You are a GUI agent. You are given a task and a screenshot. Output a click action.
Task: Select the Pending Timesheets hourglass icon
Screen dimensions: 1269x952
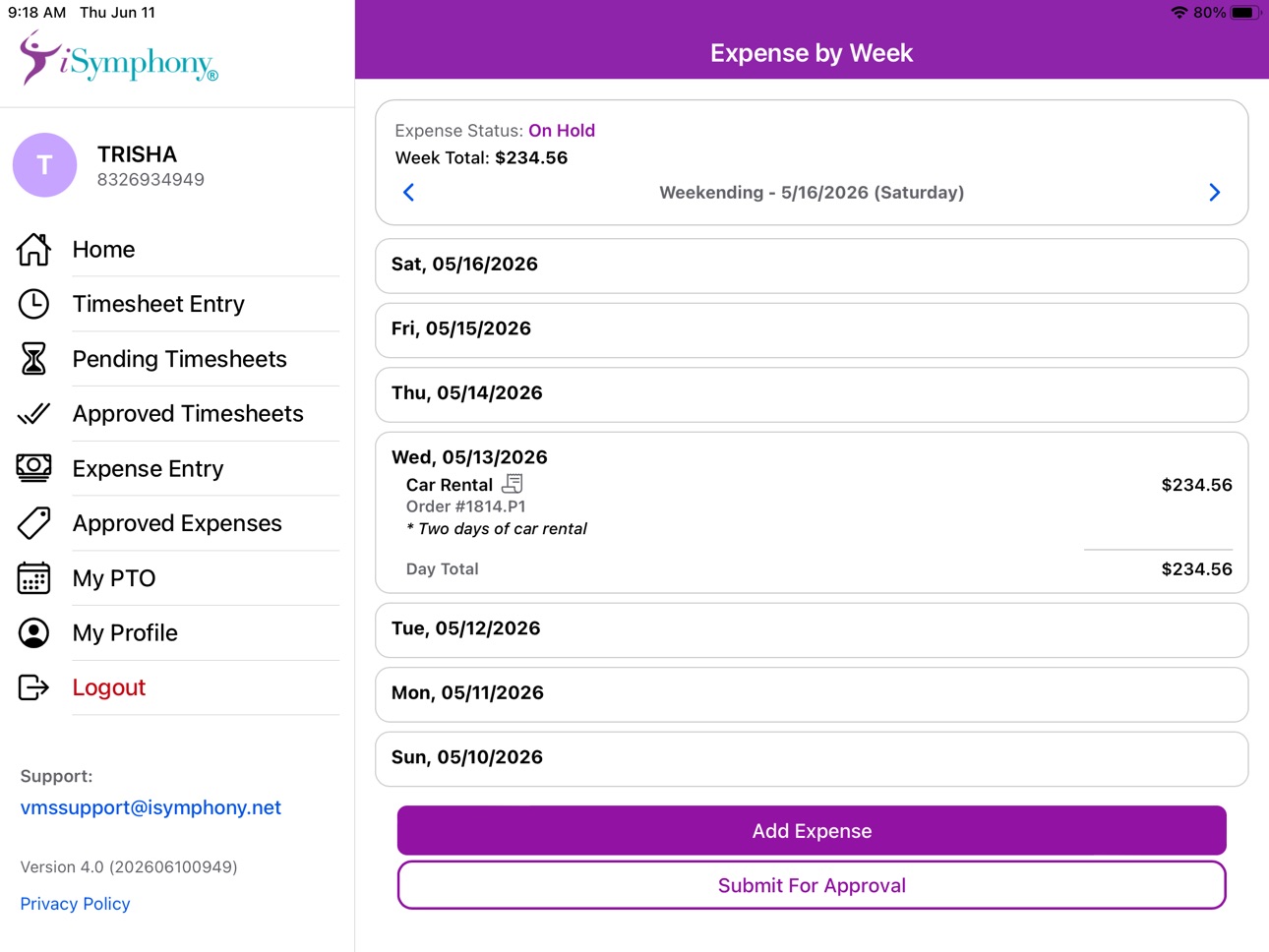(x=33, y=359)
